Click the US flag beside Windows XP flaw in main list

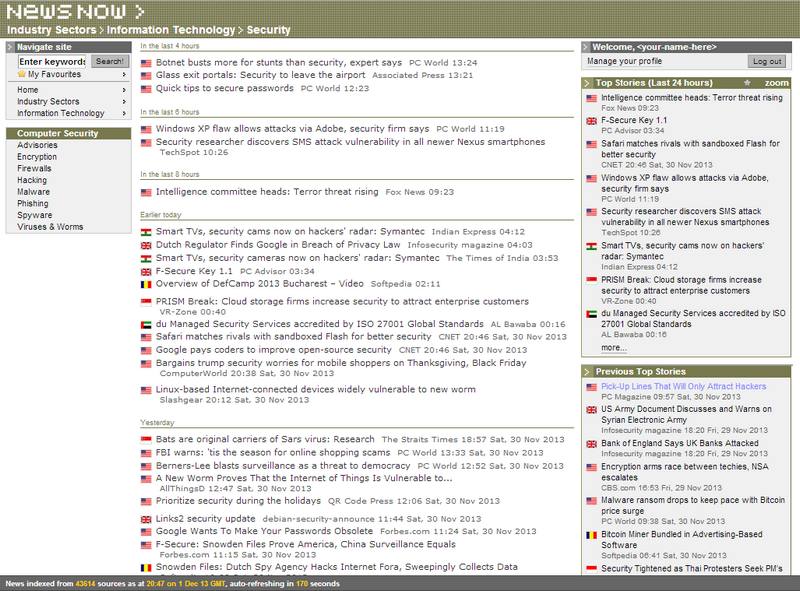click(x=146, y=130)
